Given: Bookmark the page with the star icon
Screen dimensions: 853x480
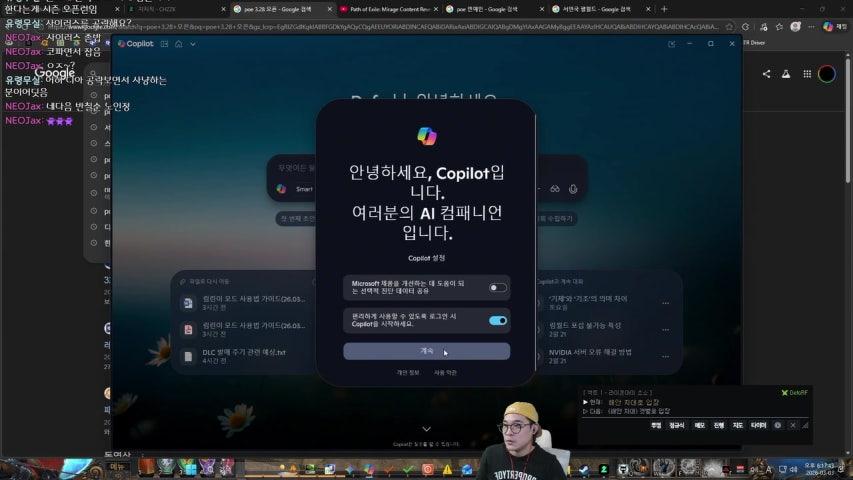Looking at the screenshot, I should [x=729, y=27].
